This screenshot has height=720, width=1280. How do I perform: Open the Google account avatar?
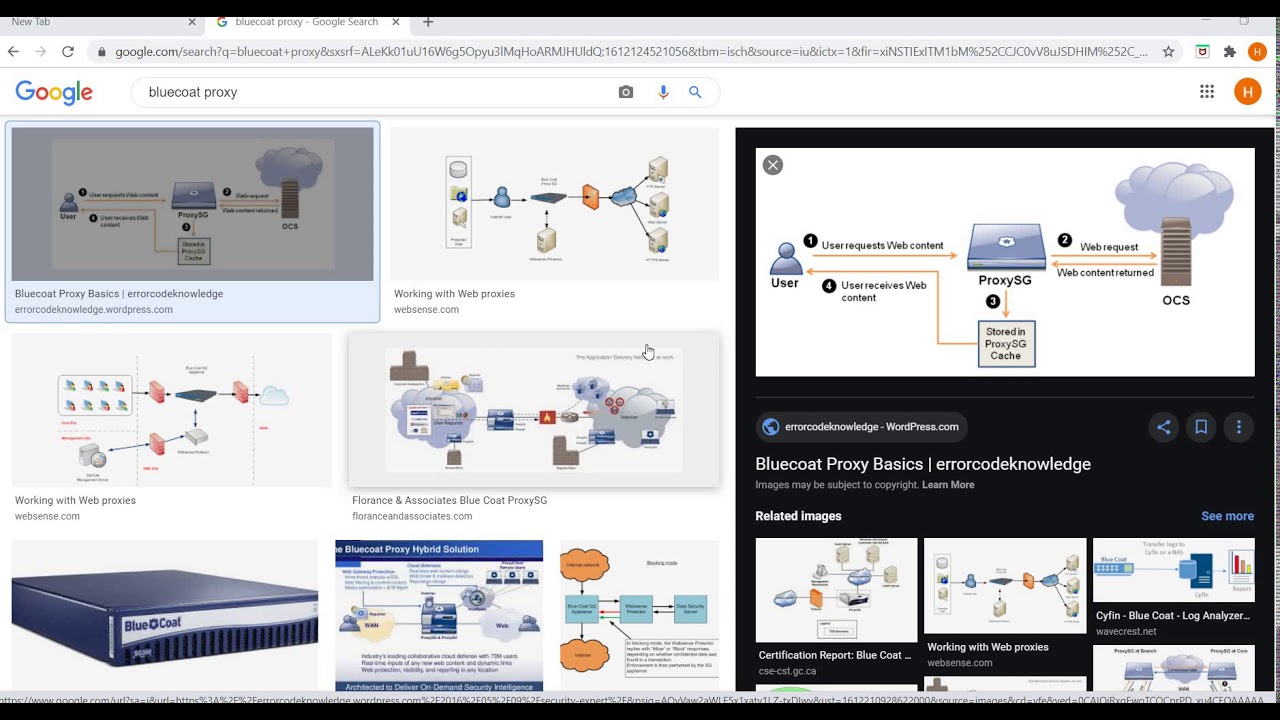[1248, 92]
